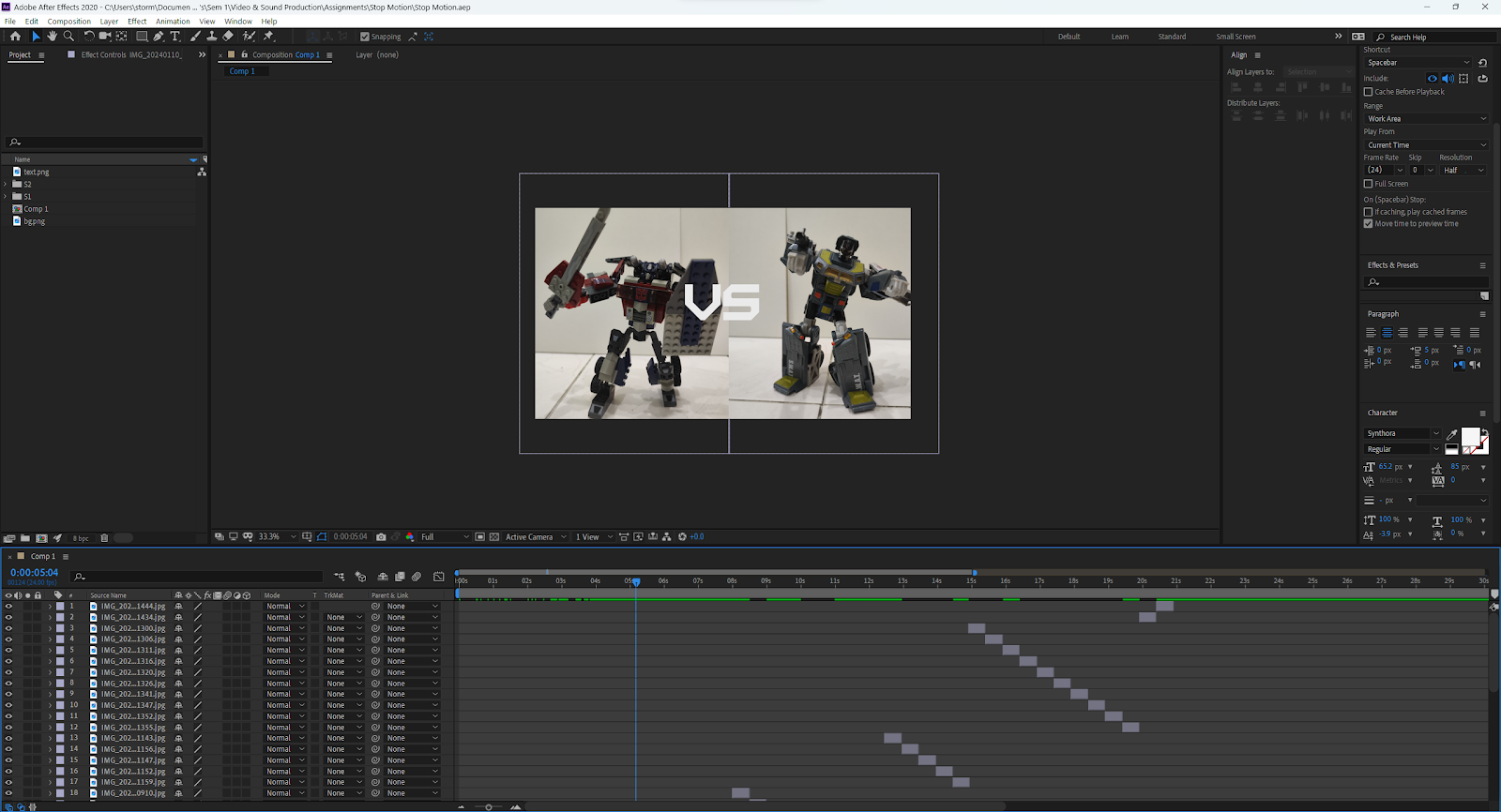Open Show Channel color management icon
1501x812 pixels.
click(410, 537)
